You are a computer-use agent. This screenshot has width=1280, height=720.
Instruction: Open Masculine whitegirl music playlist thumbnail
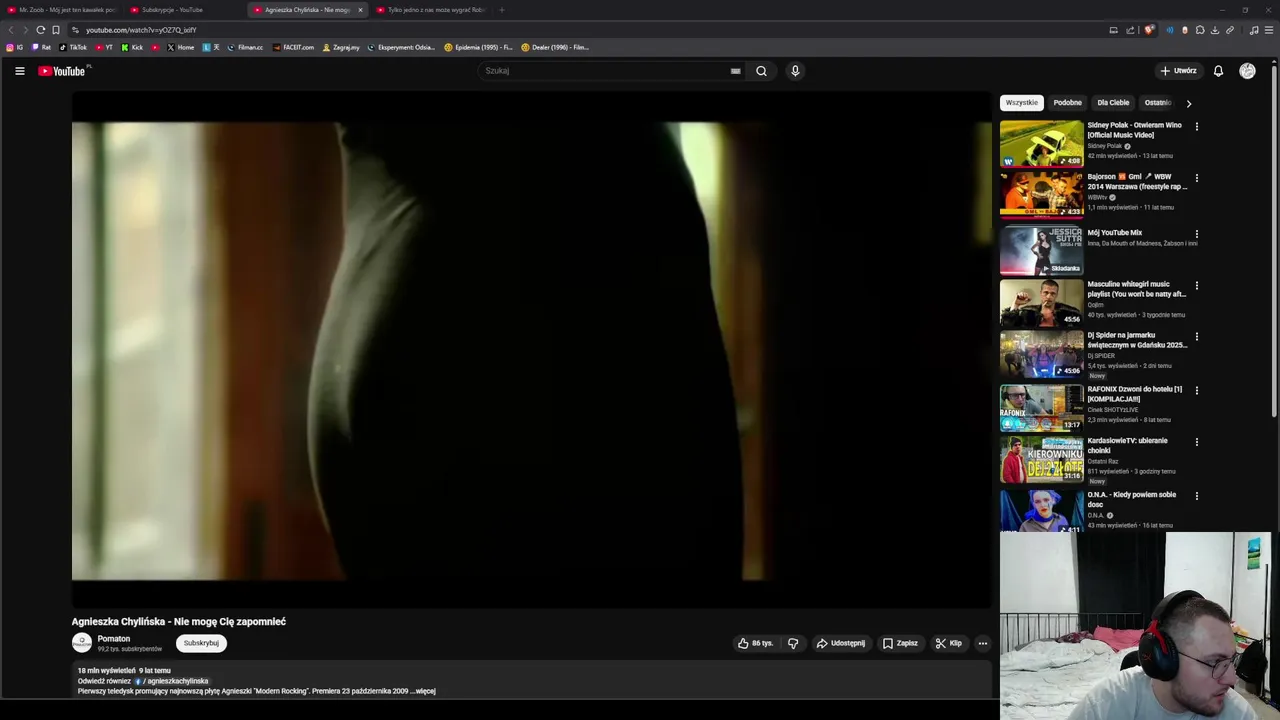tap(1041, 302)
